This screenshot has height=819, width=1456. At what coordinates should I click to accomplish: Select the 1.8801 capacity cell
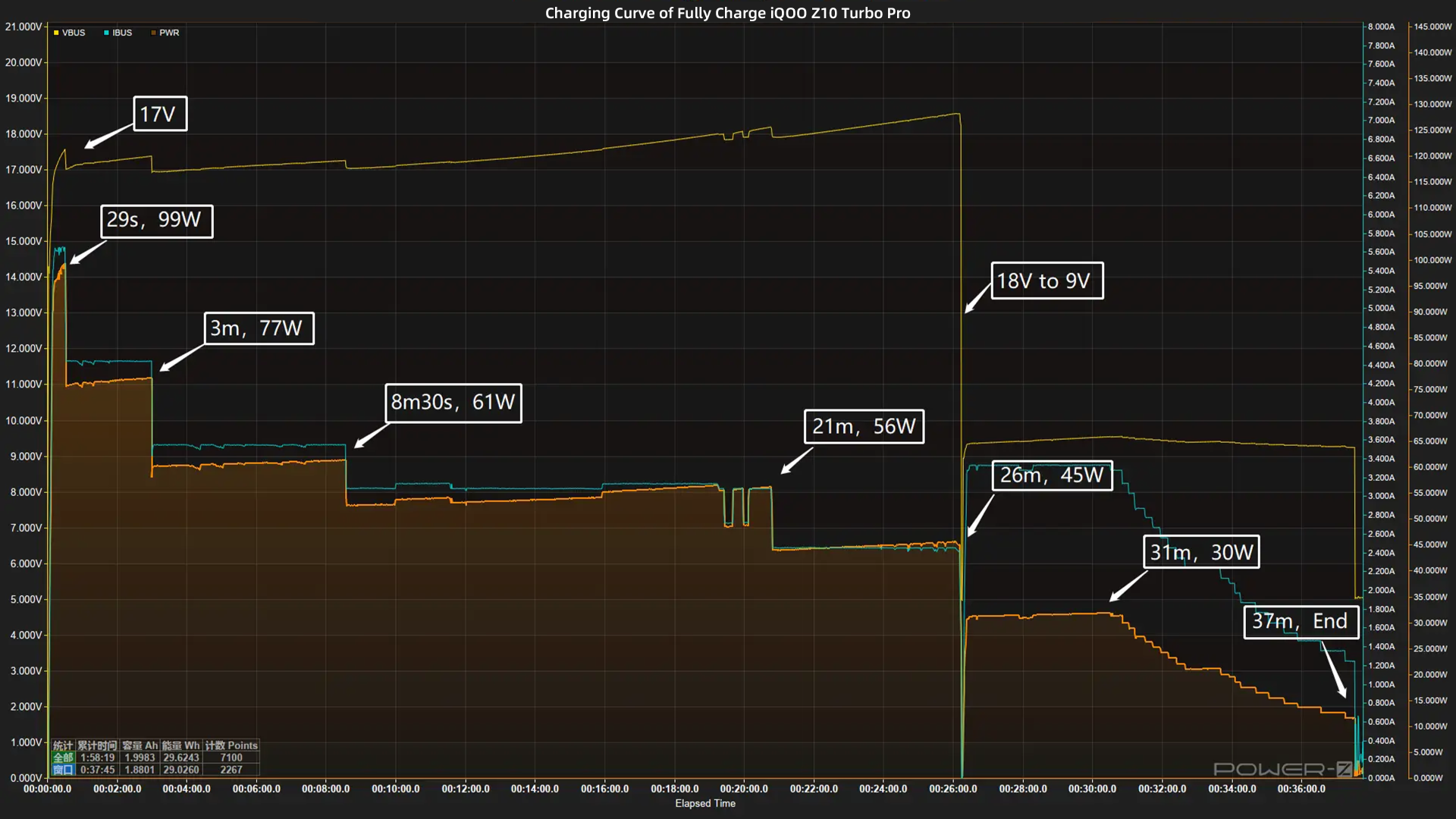[x=140, y=770]
